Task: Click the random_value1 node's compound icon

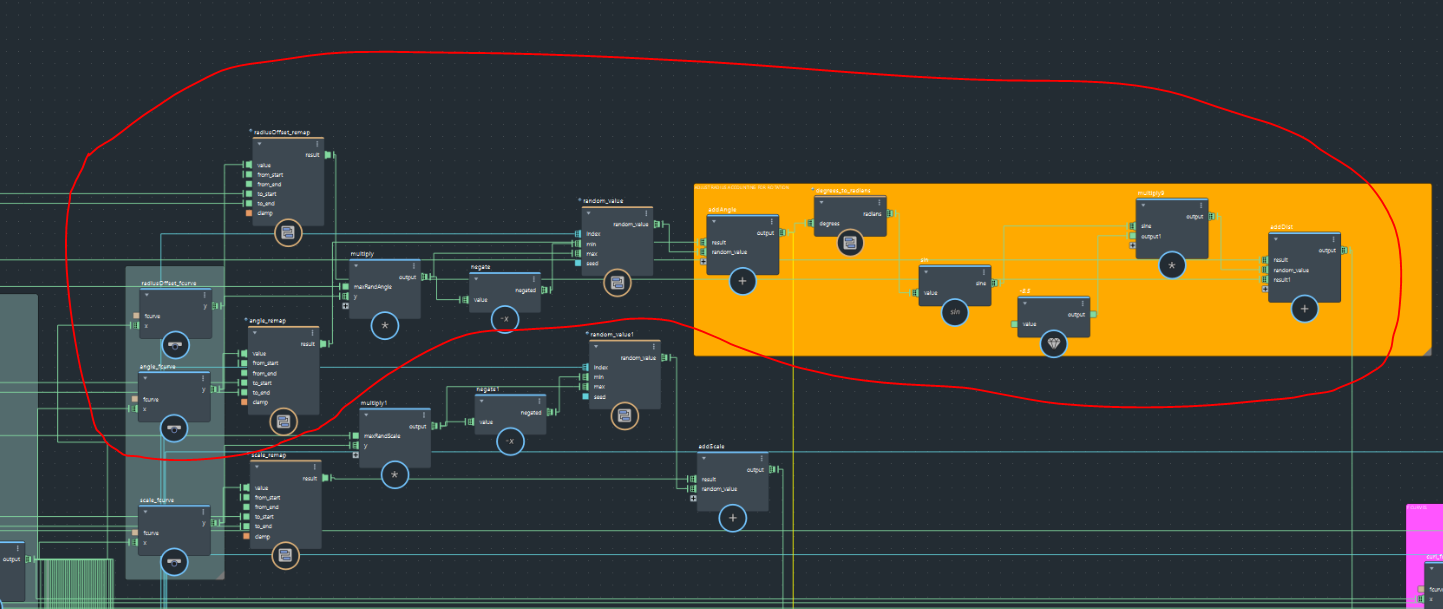Action: click(624, 416)
